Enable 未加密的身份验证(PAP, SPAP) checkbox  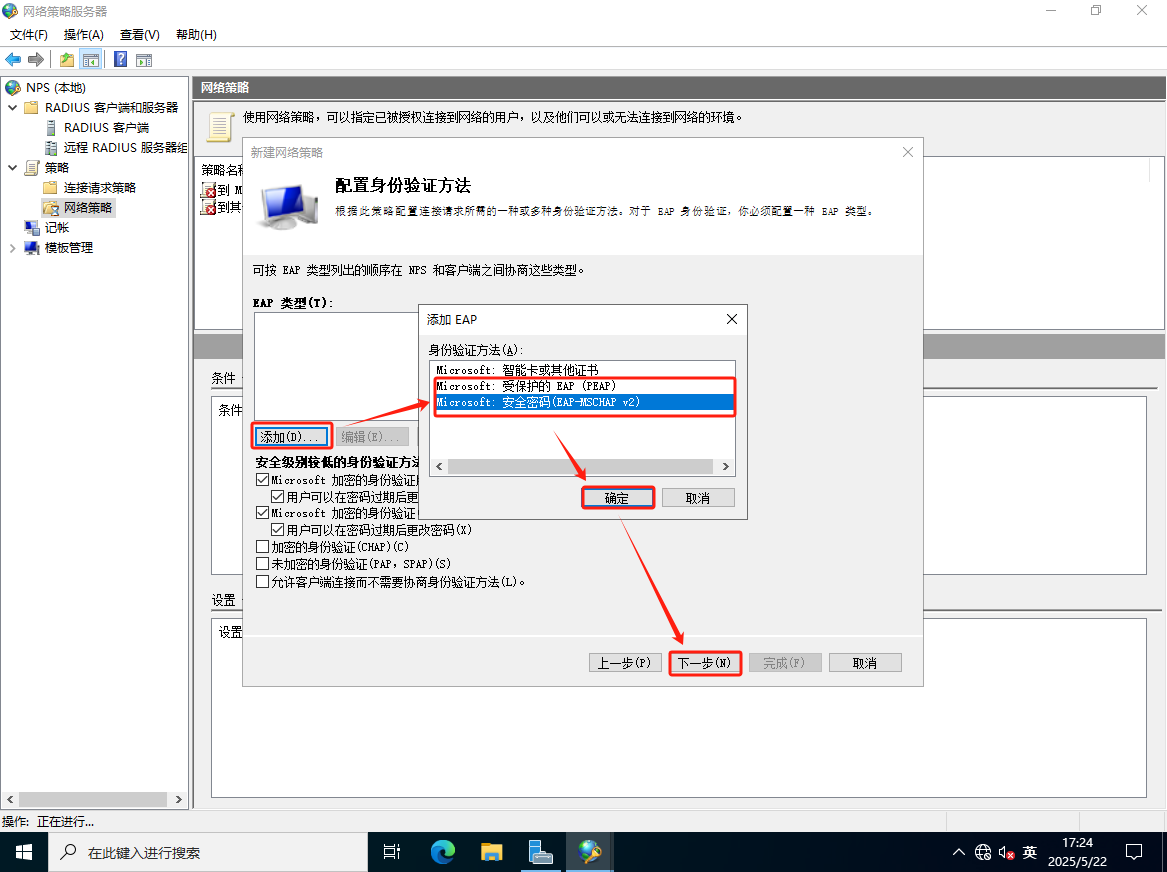pyautogui.click(x=262, y=564)
